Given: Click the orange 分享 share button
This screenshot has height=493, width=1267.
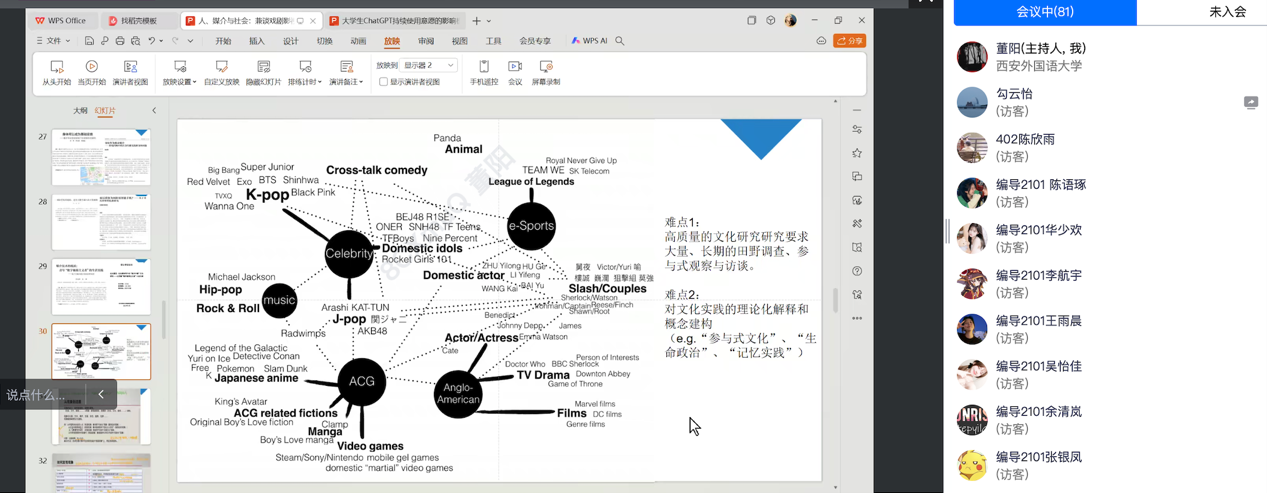Looking at the screenshot, I should point(850,41).
